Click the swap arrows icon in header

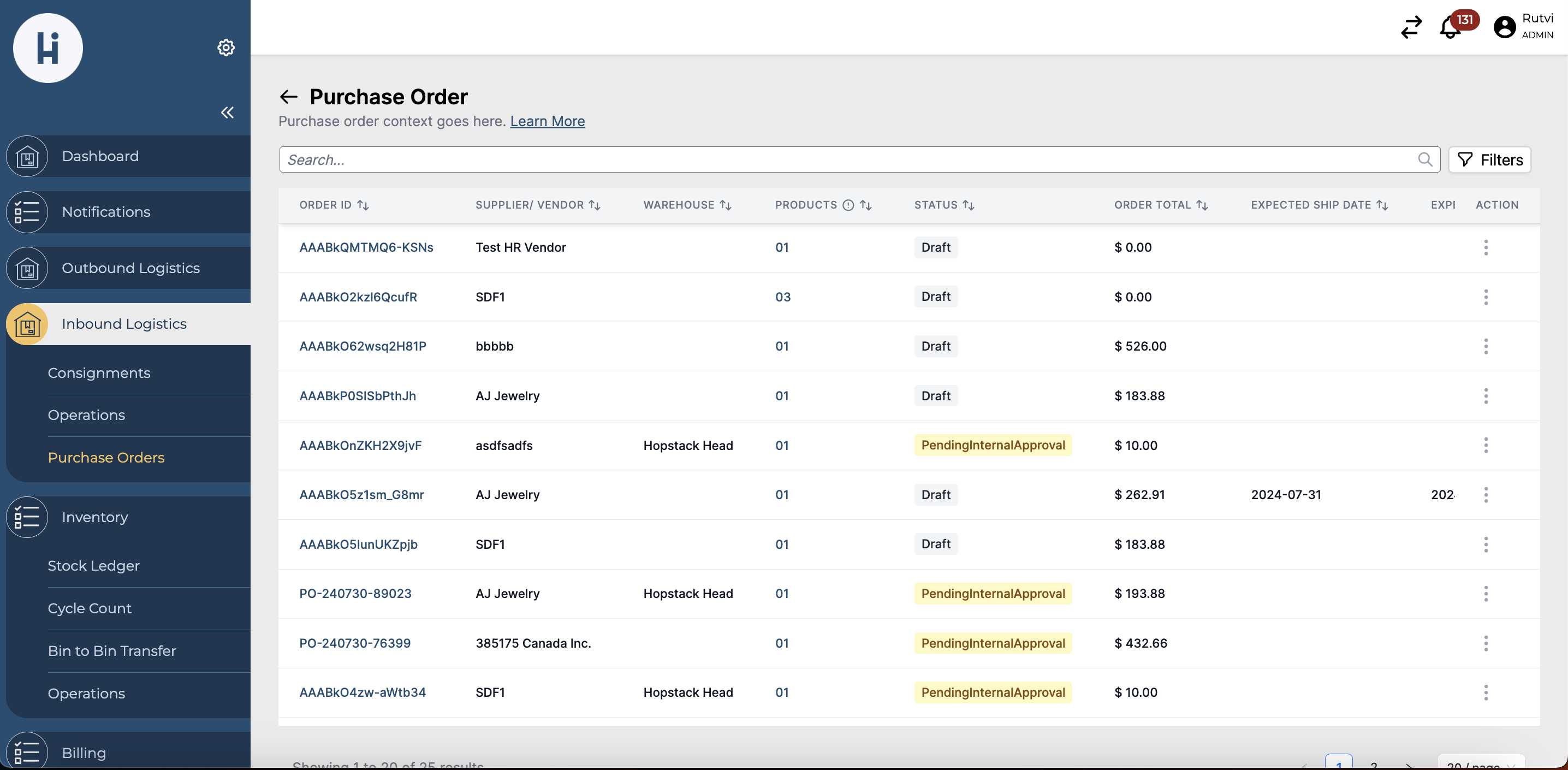click(x=1411, y=27)
